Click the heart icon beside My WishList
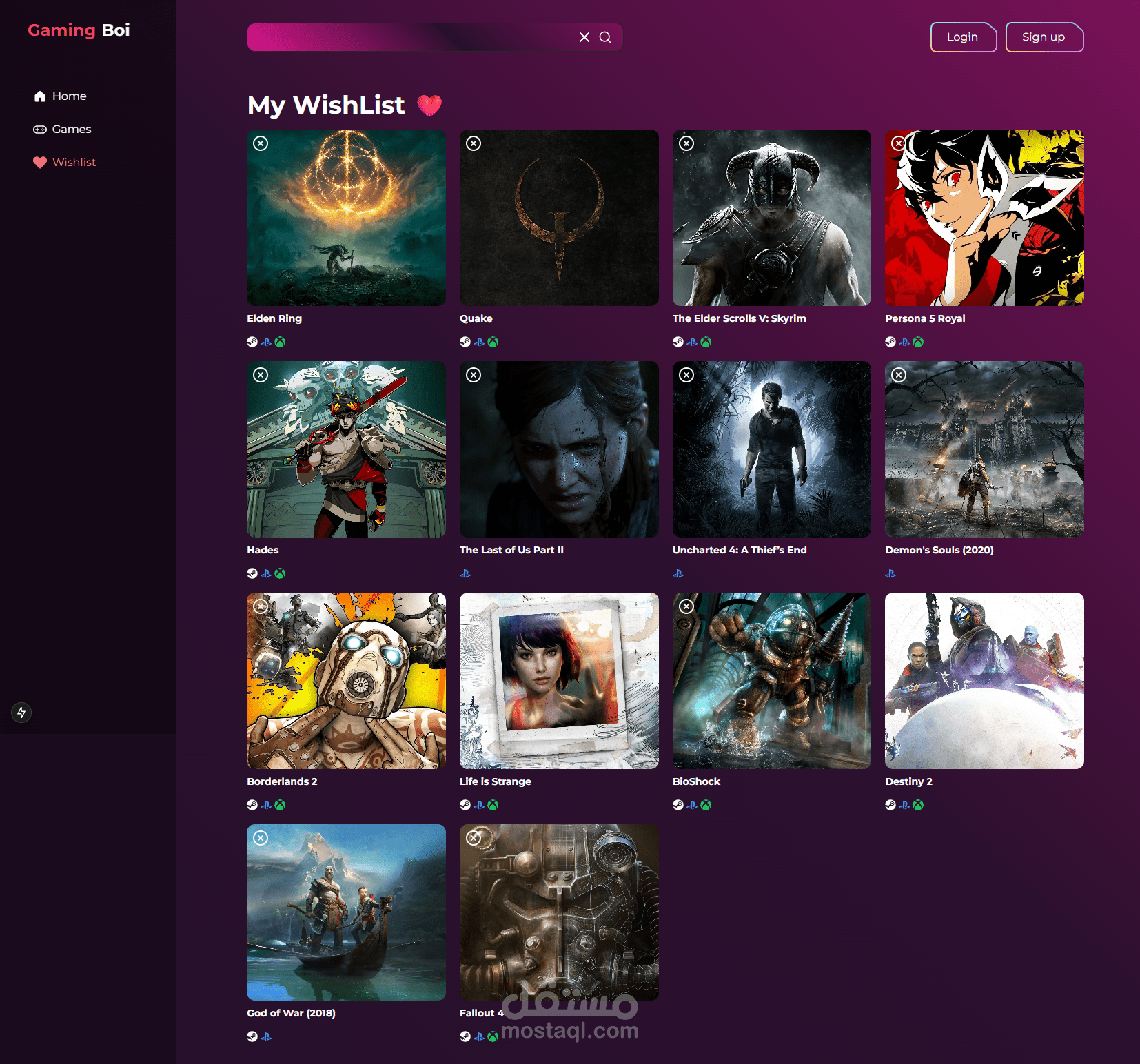1140x1064 pixels. 429,105
